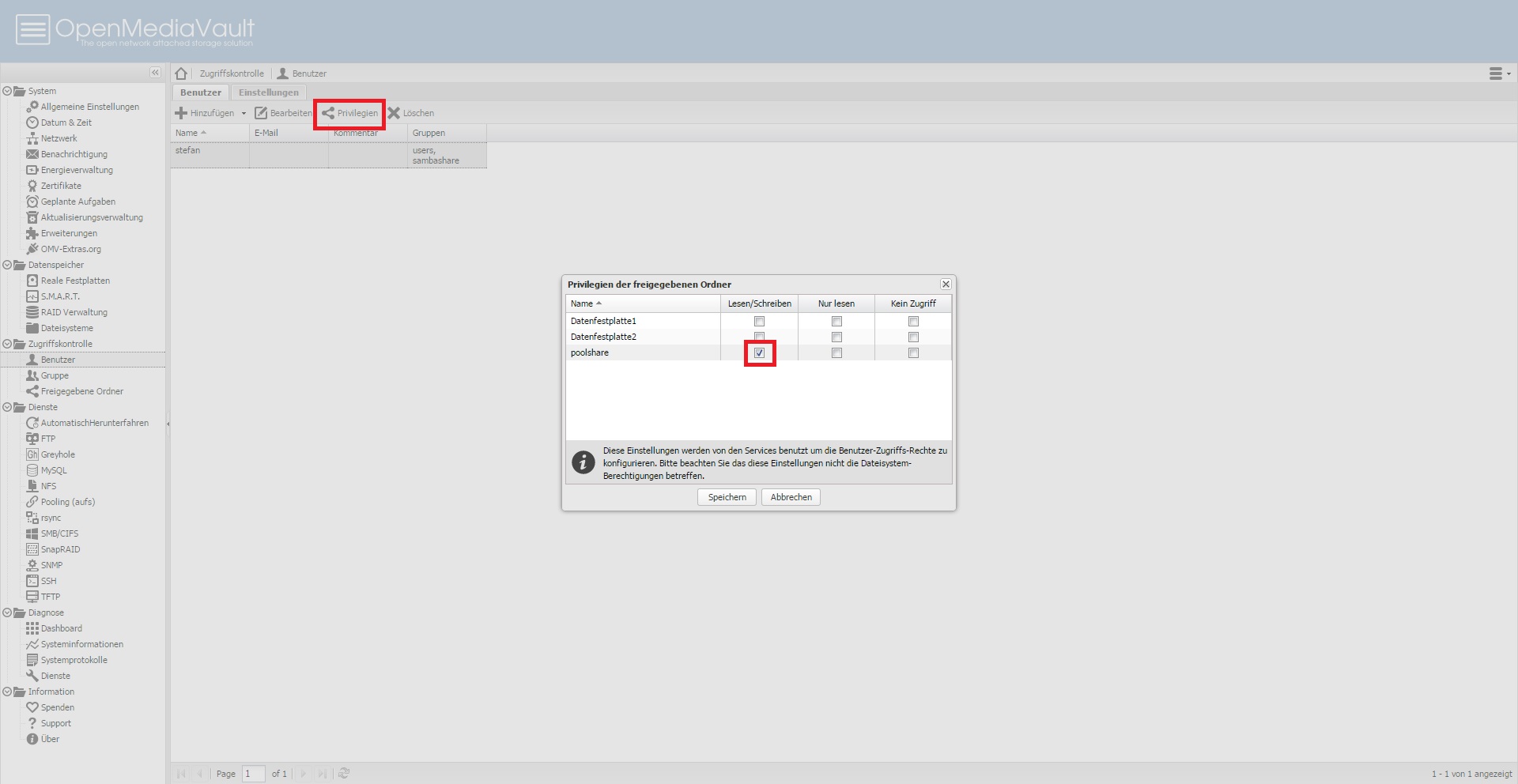This screenshot has width=1518, height=784.
Task: Enable Kein Zugriff for Datenfestplatte2
Action: [913, 337]
